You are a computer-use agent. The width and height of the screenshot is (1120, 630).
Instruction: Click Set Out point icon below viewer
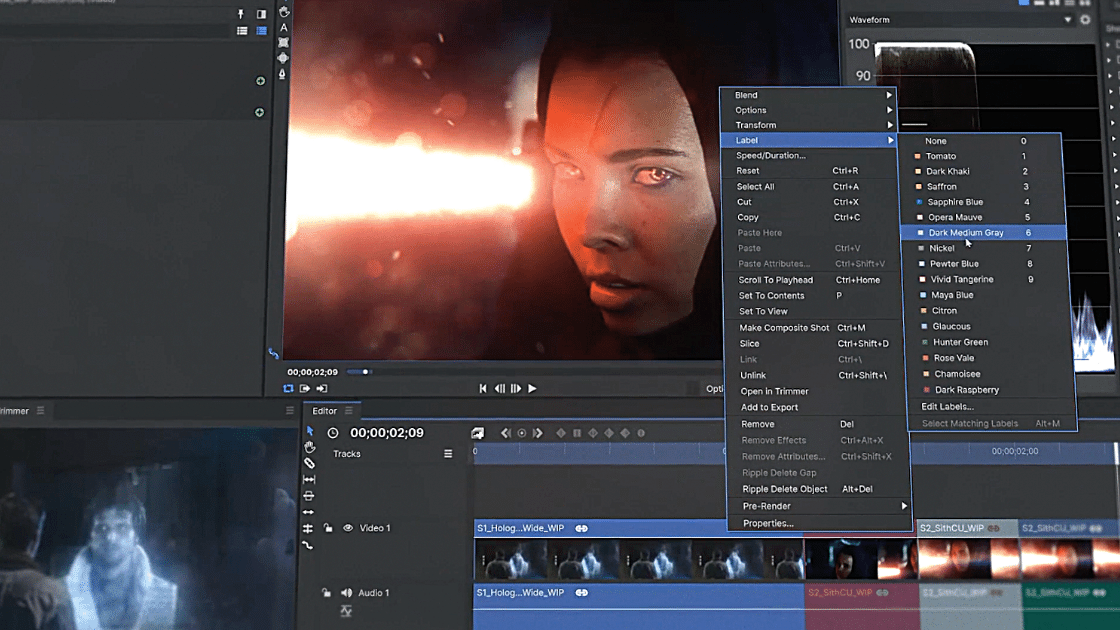321,389
